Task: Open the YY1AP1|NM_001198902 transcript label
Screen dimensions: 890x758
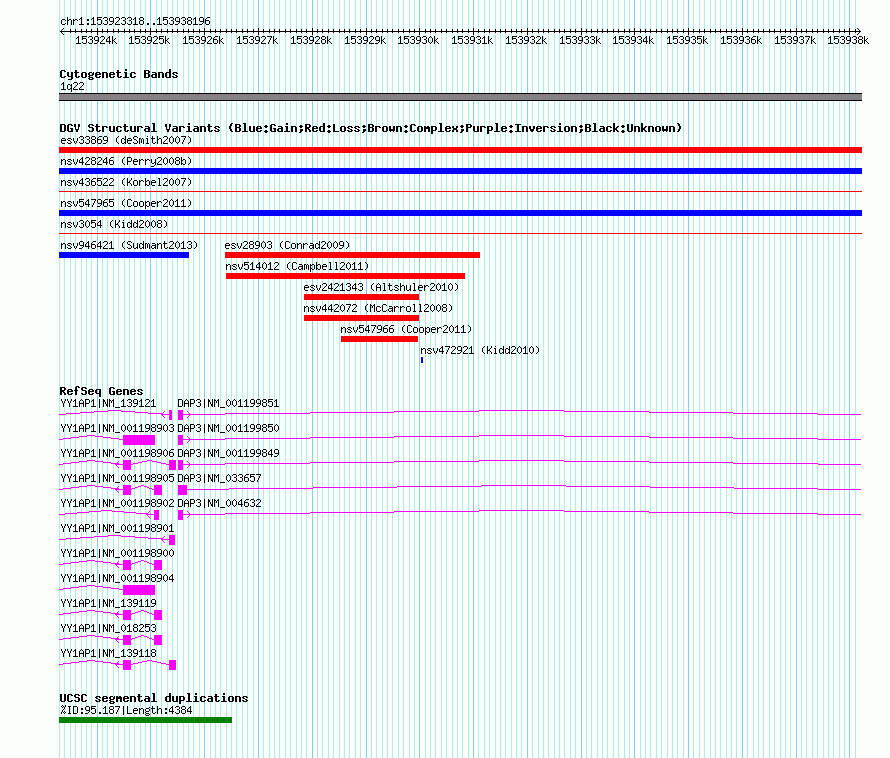Action: click(x=117, y=503)
